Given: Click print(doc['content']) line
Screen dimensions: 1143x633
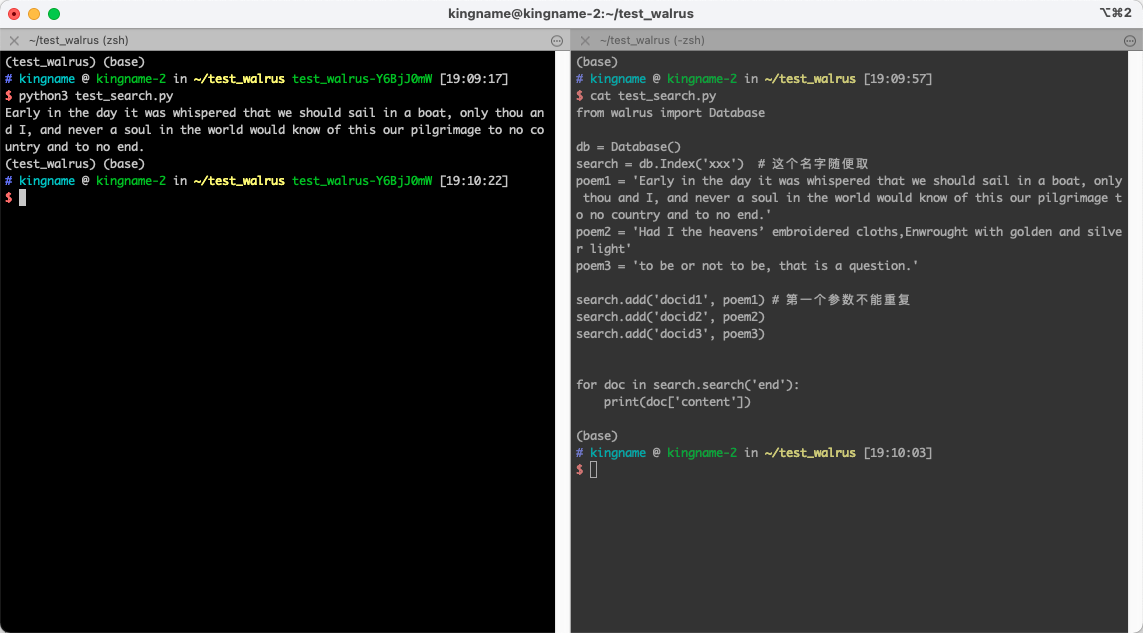Looking at the screenshot, I should coord(677,402).
